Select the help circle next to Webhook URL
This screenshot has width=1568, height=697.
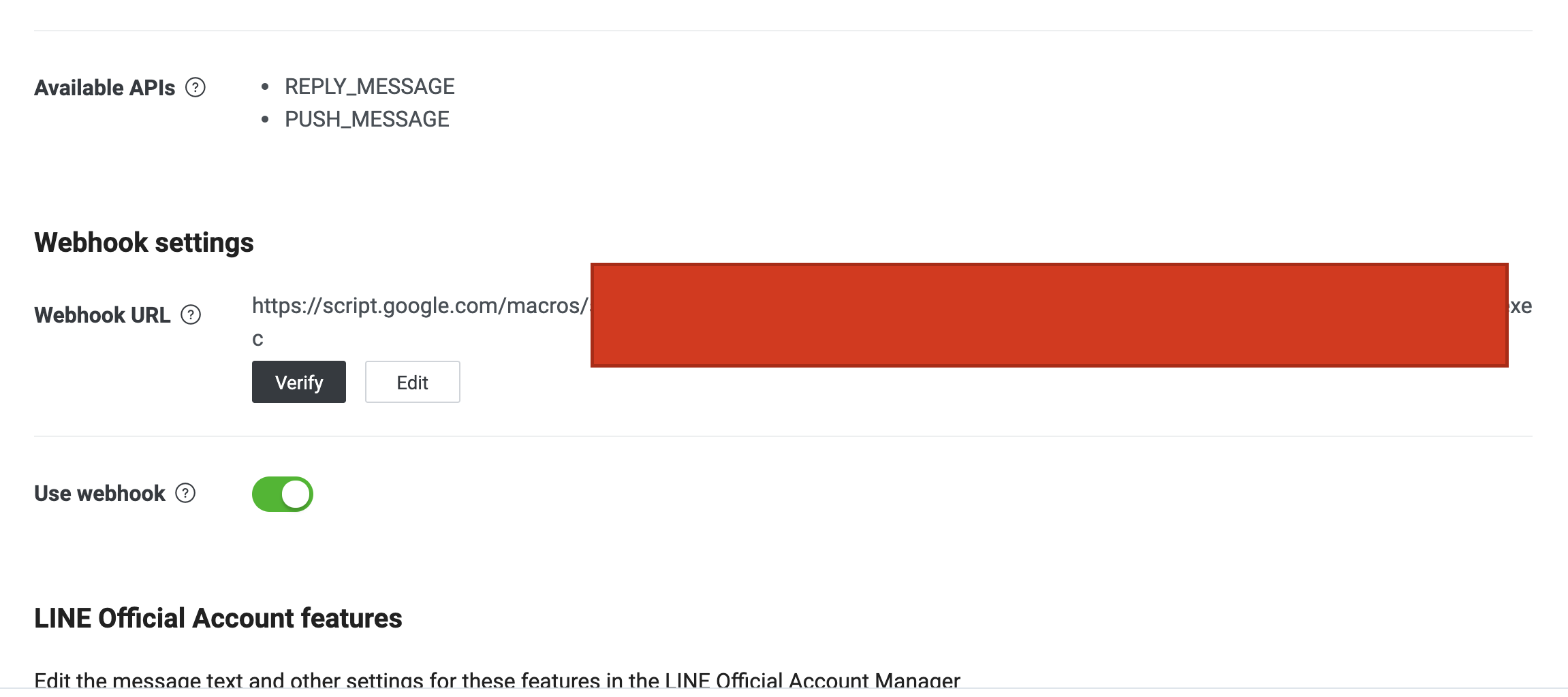(x=192, y=314)
